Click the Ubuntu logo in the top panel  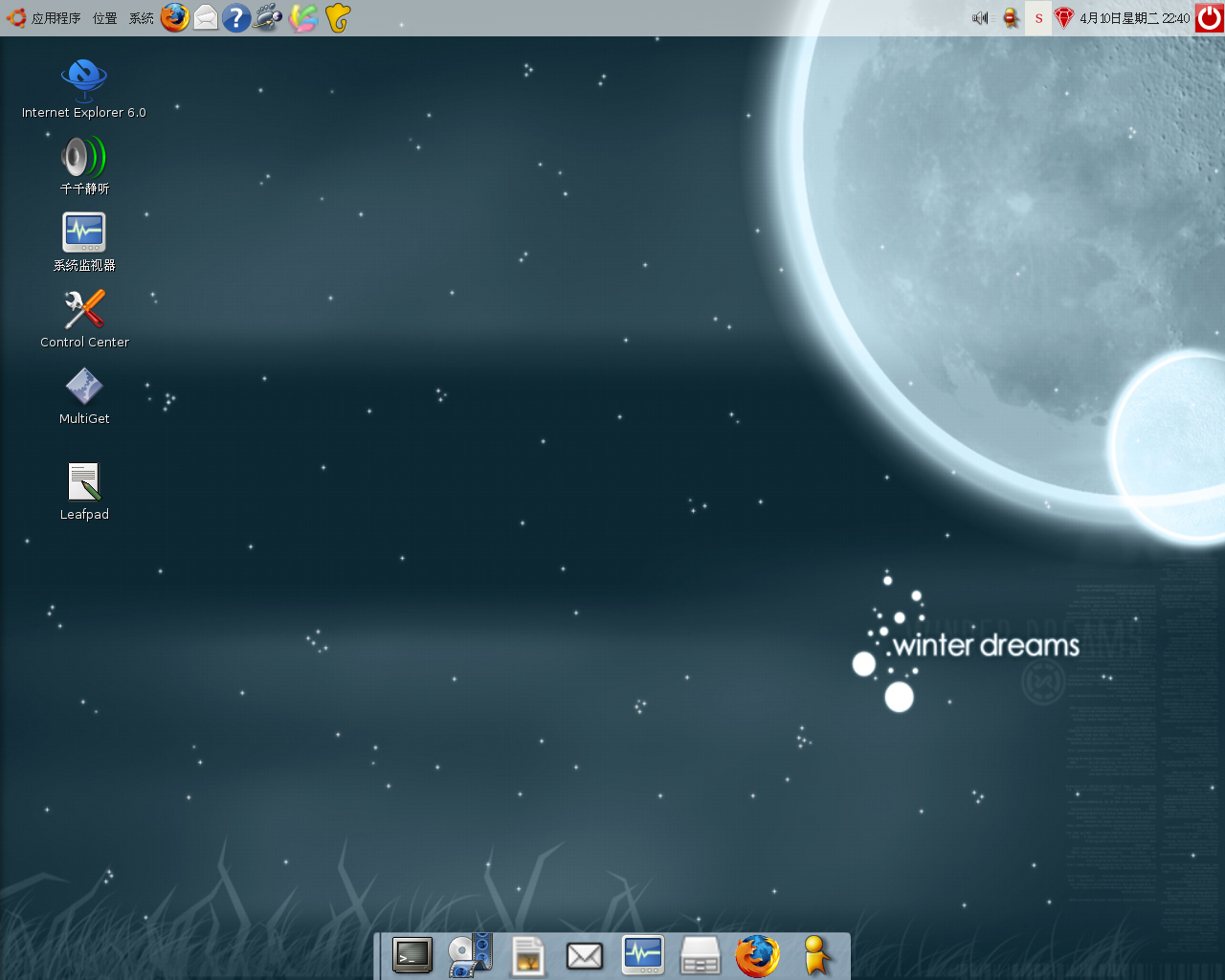click(x=16, y=18)
